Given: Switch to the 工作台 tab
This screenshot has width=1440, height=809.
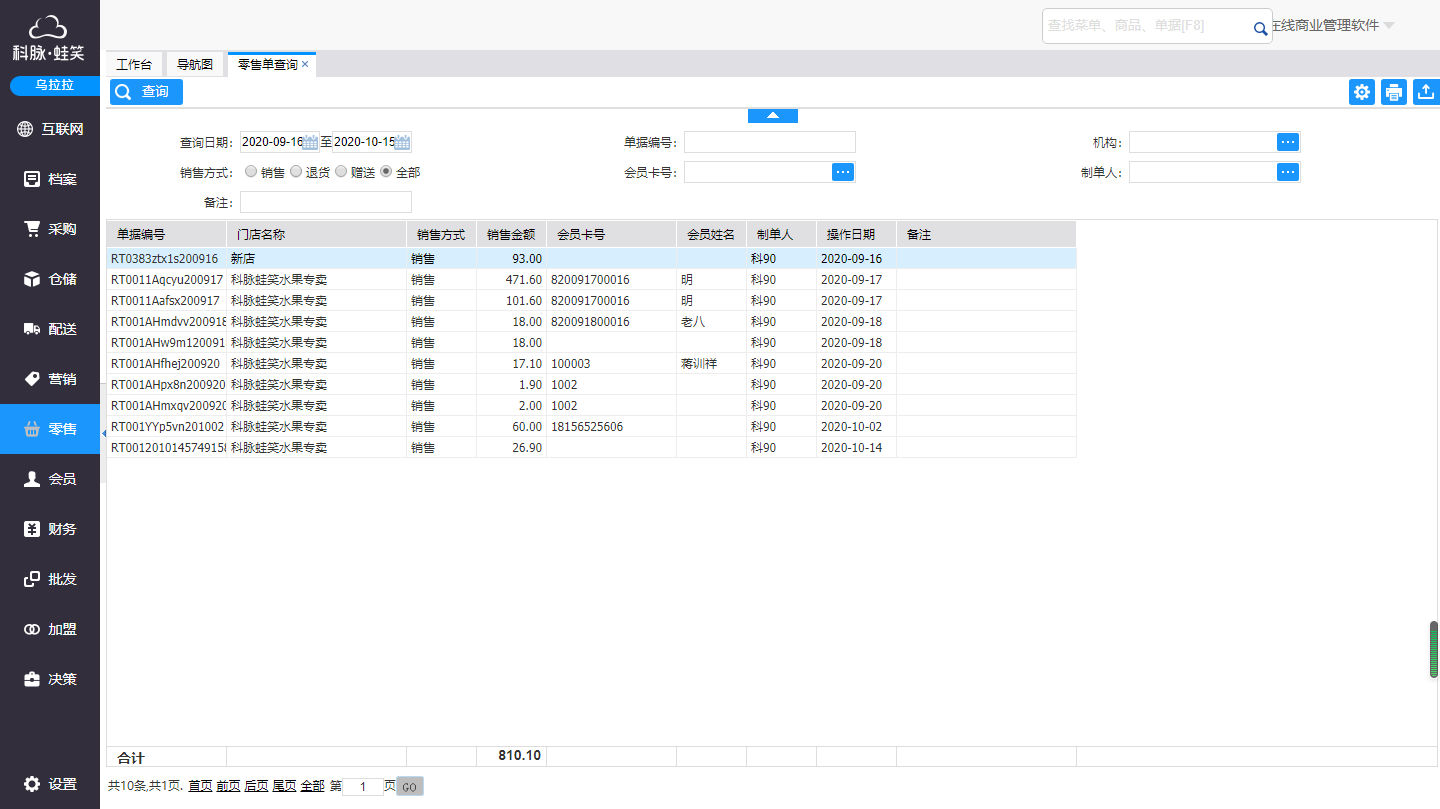Looking at the screenshot, I should (134, 64).
